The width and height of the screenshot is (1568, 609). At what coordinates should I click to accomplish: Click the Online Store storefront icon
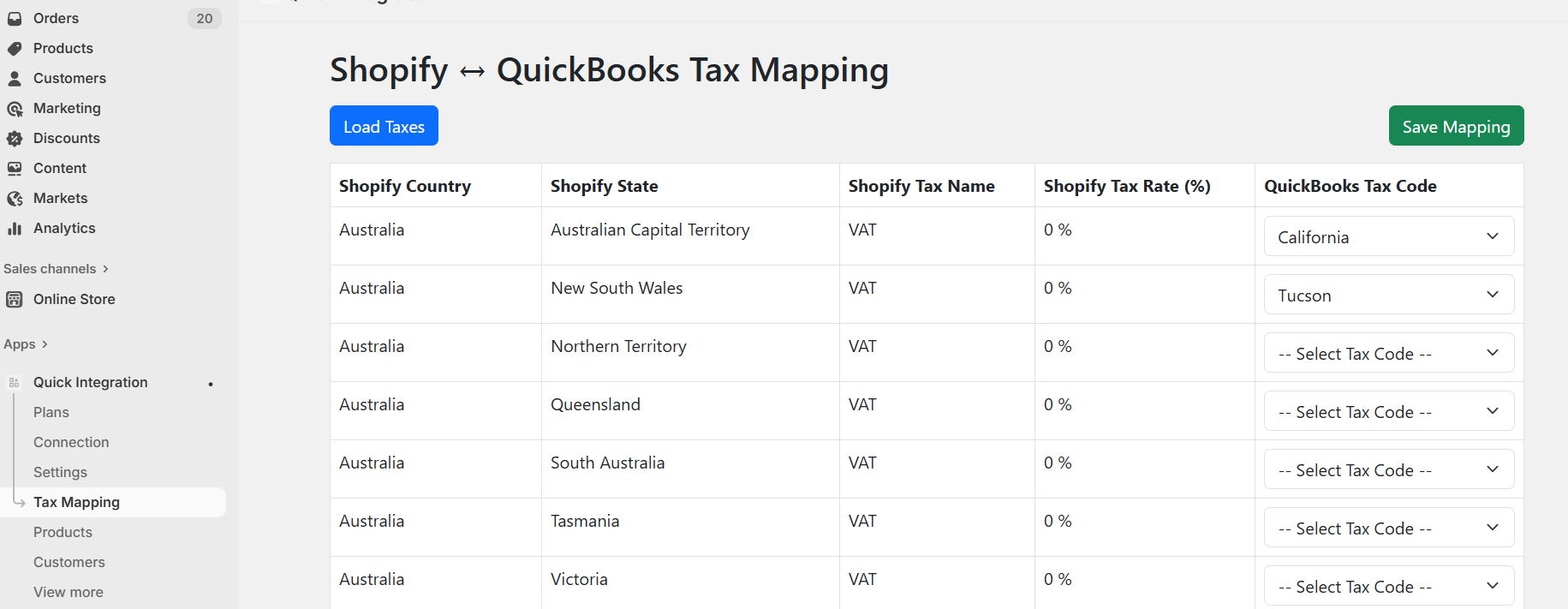(x=15, y=300)
